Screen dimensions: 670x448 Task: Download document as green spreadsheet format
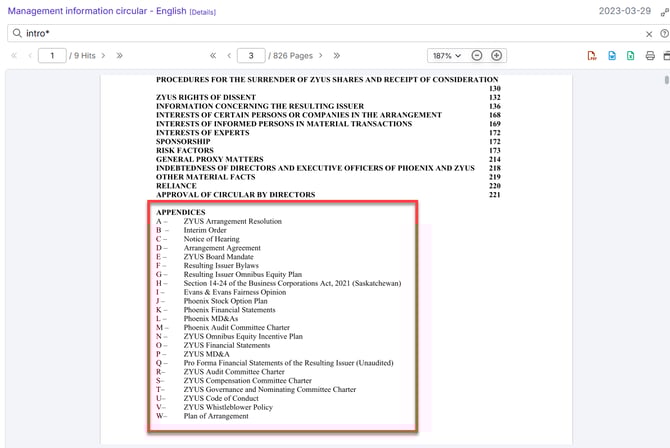click(630, 56)
